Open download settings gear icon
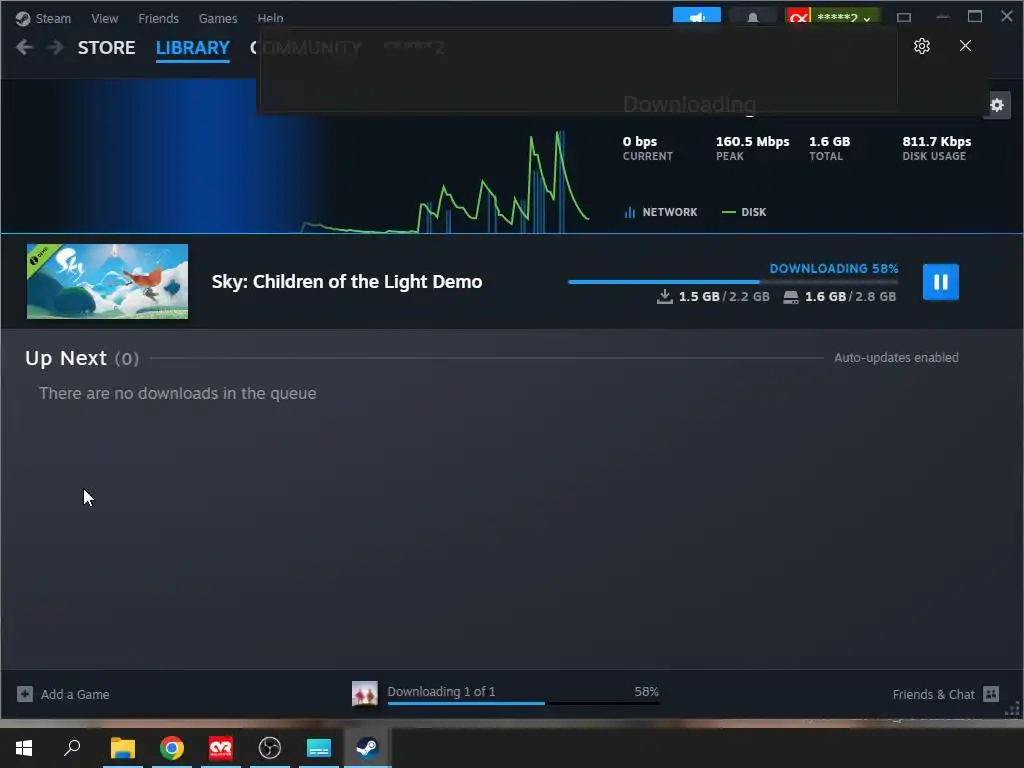Screen dimensions: 1024x768 pyautogui.click(x=997, y=105)
